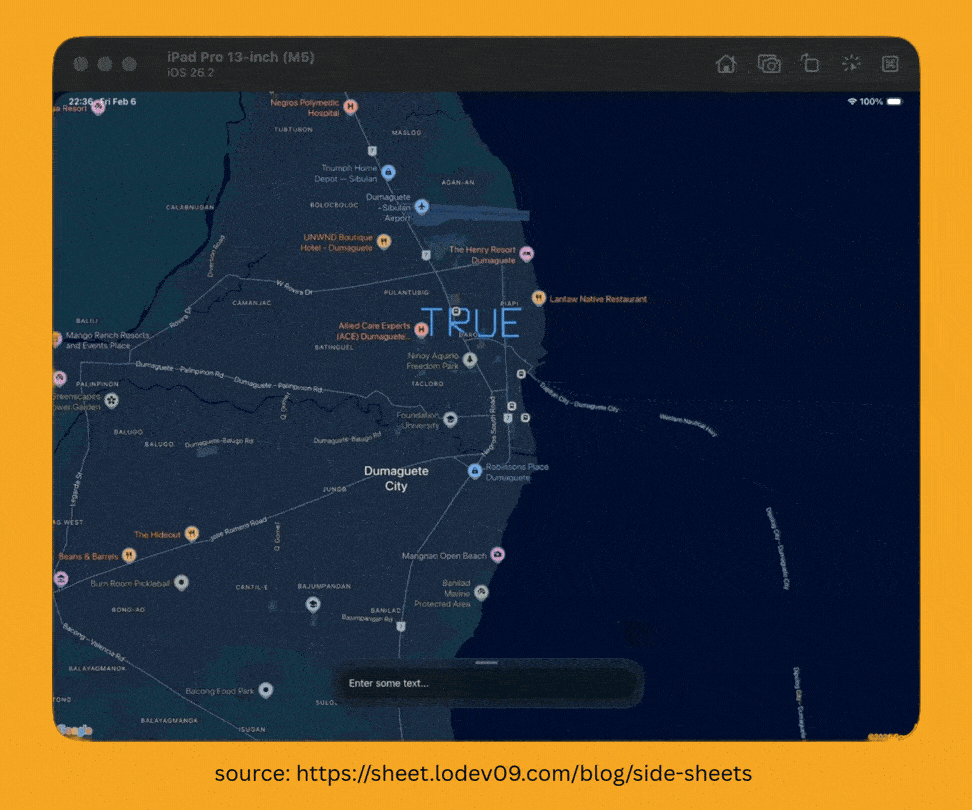Open Lantaw Native Restaurant marker
972x810 pixels.
539,298
